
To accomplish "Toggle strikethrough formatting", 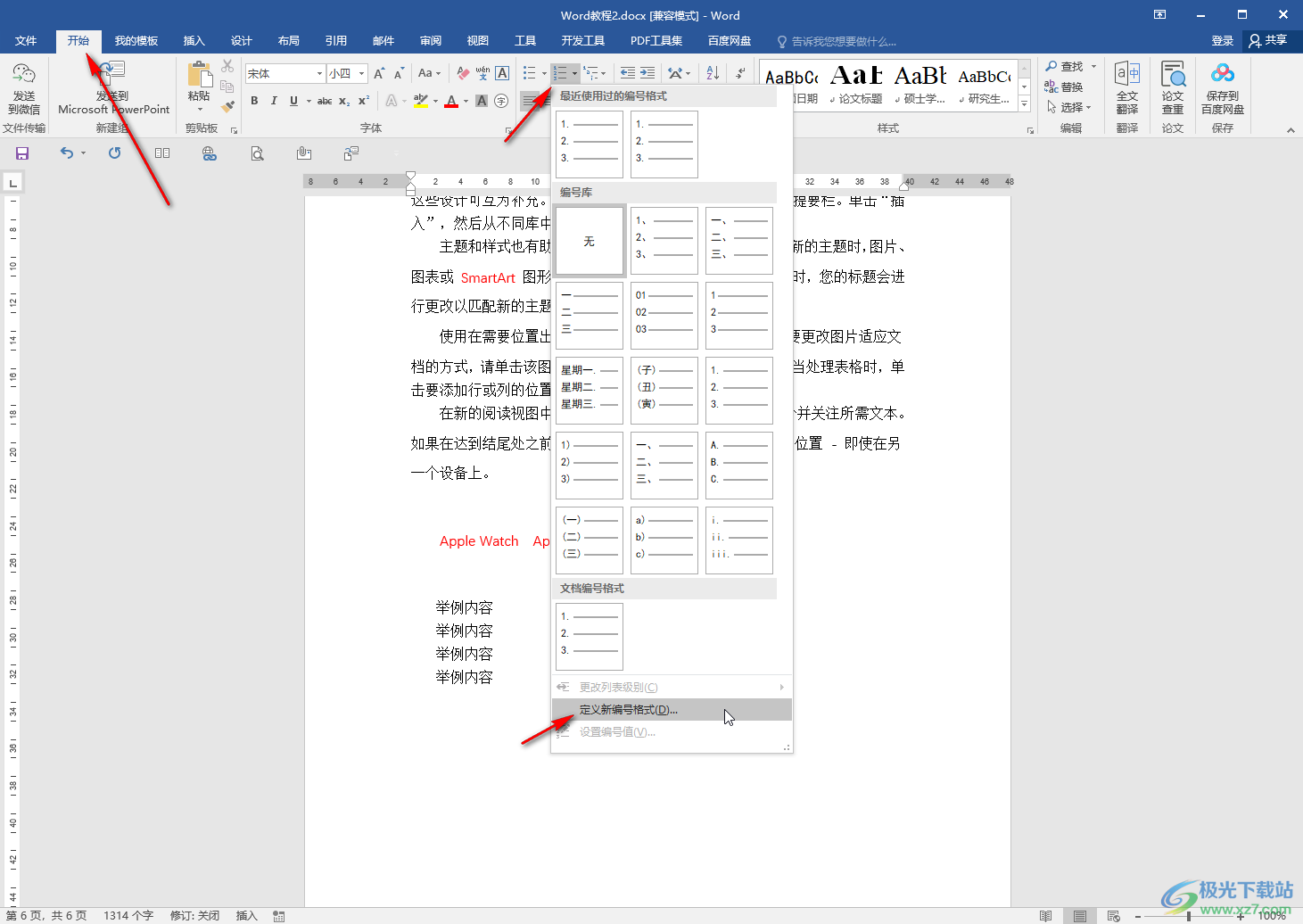I will tap(325, 101).
